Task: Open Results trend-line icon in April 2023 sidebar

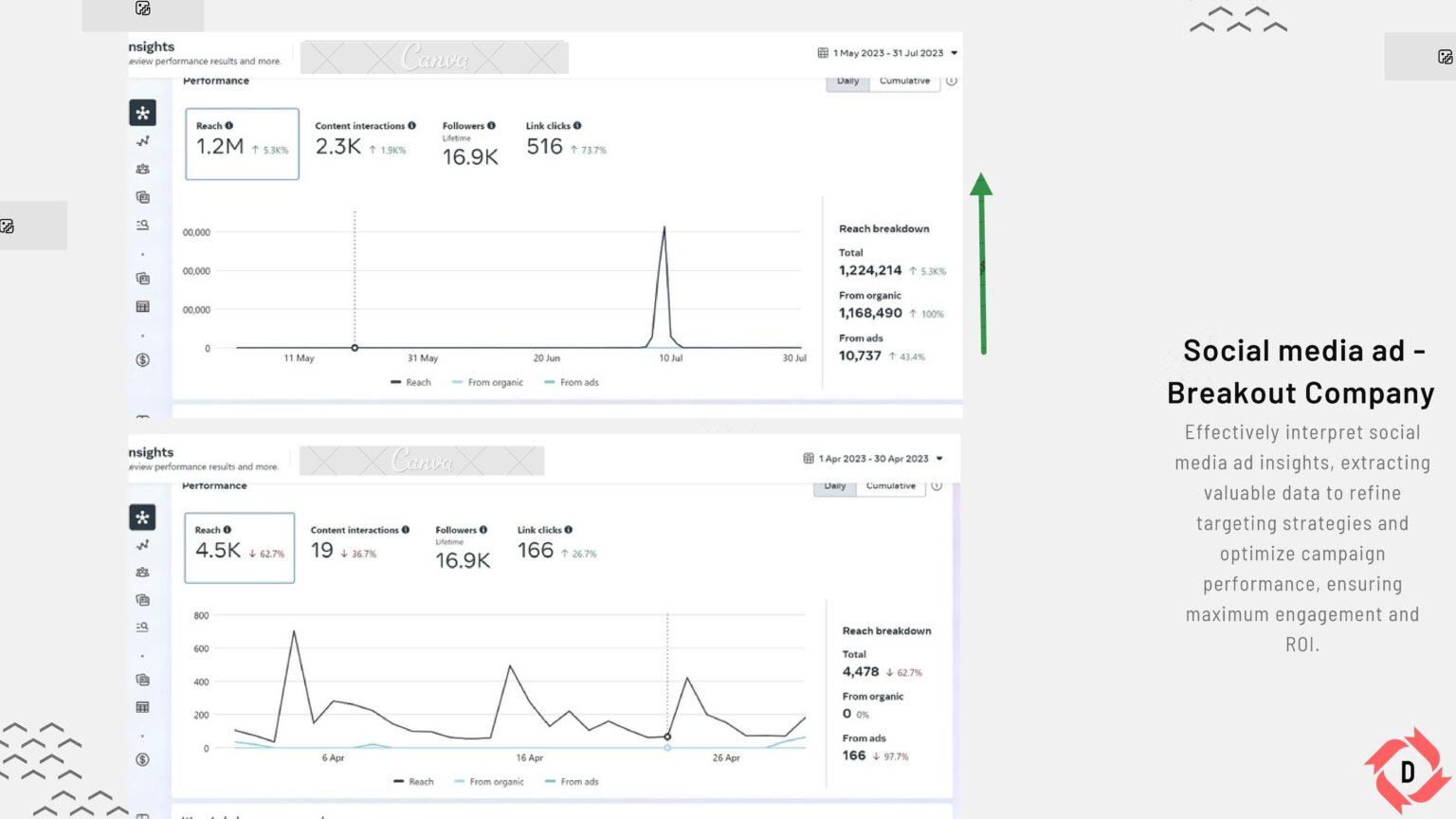Action: [142, 545]
